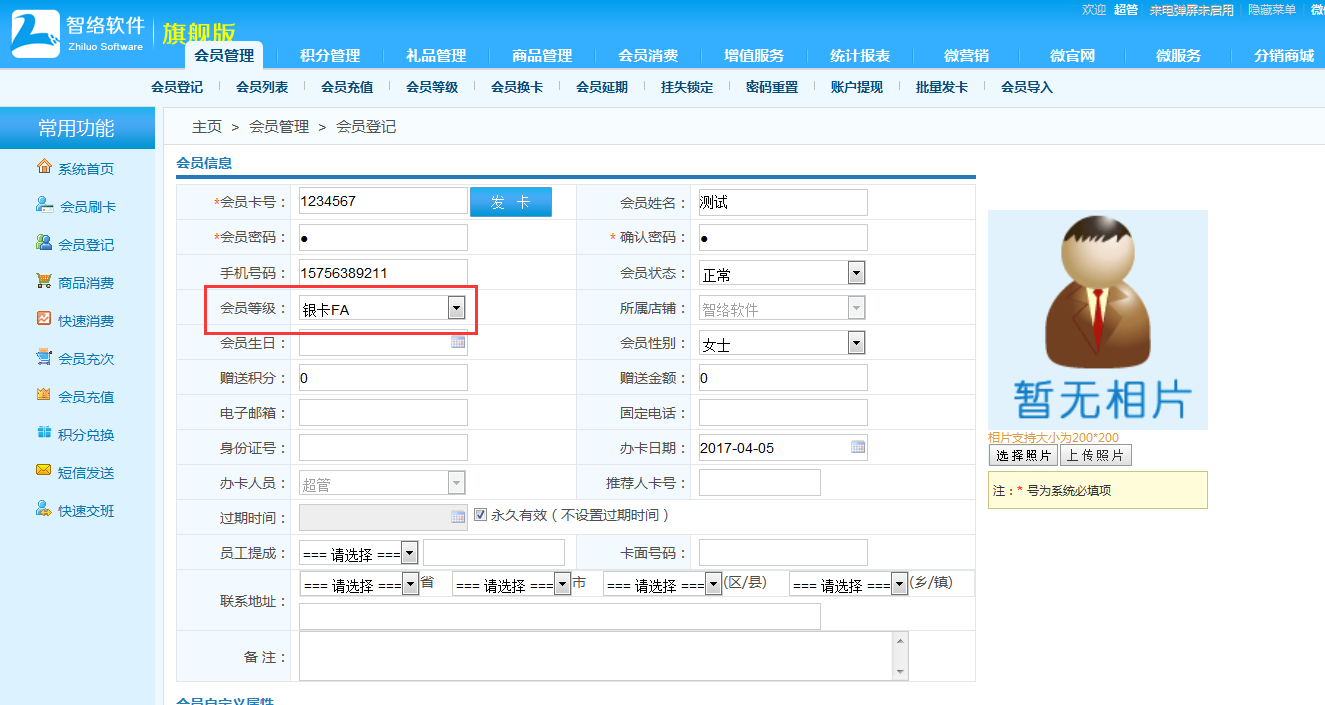Expand the 员工提成 selection dropdown
Screen dimensions: 1325x705
[410, 553]
